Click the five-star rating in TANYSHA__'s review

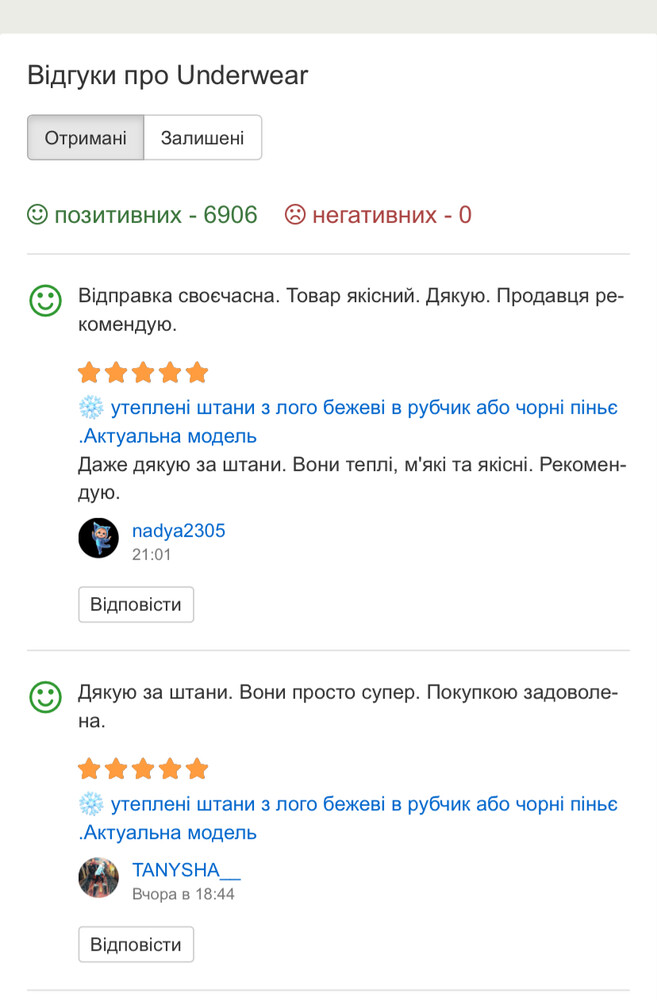(x=143, y=769)
